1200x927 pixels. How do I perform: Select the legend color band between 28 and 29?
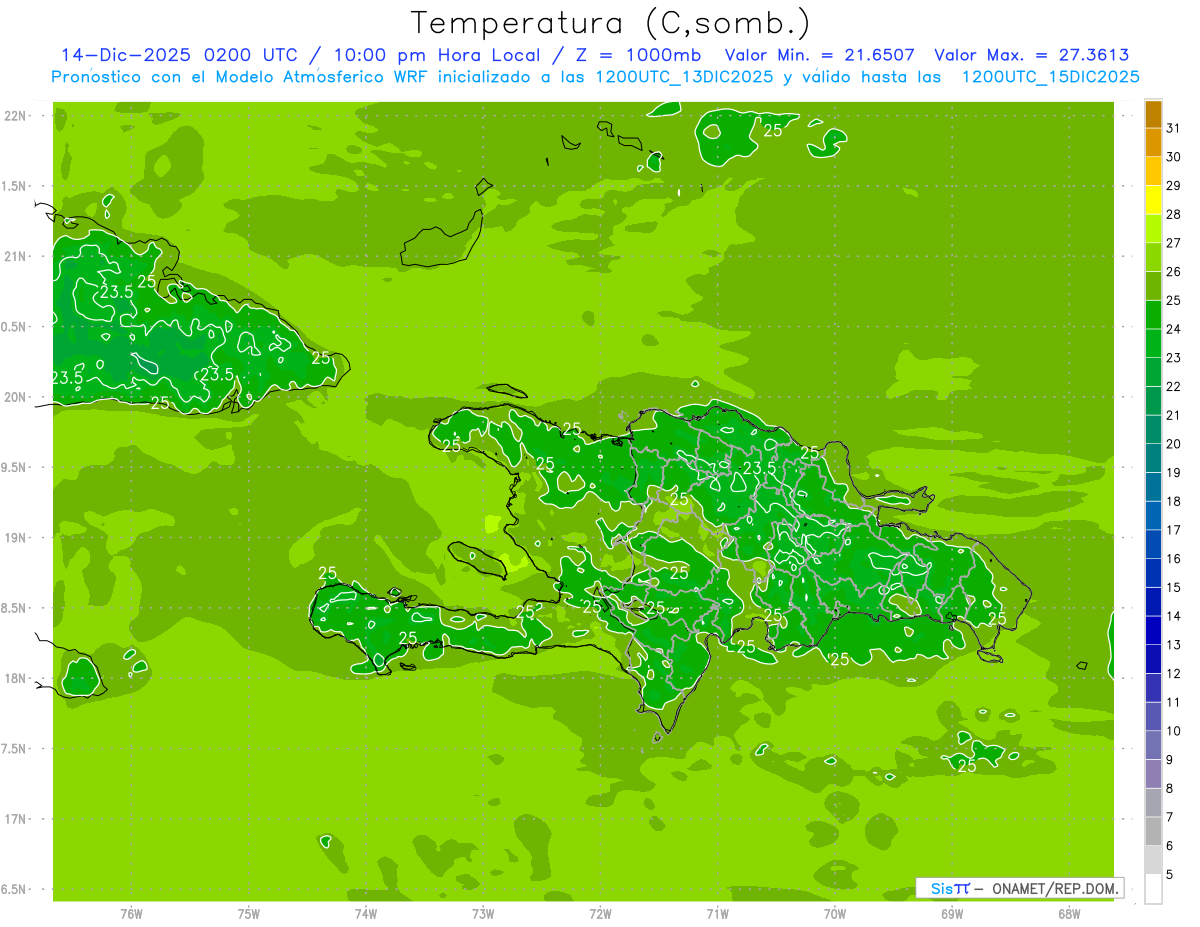tap(1153, 200)
